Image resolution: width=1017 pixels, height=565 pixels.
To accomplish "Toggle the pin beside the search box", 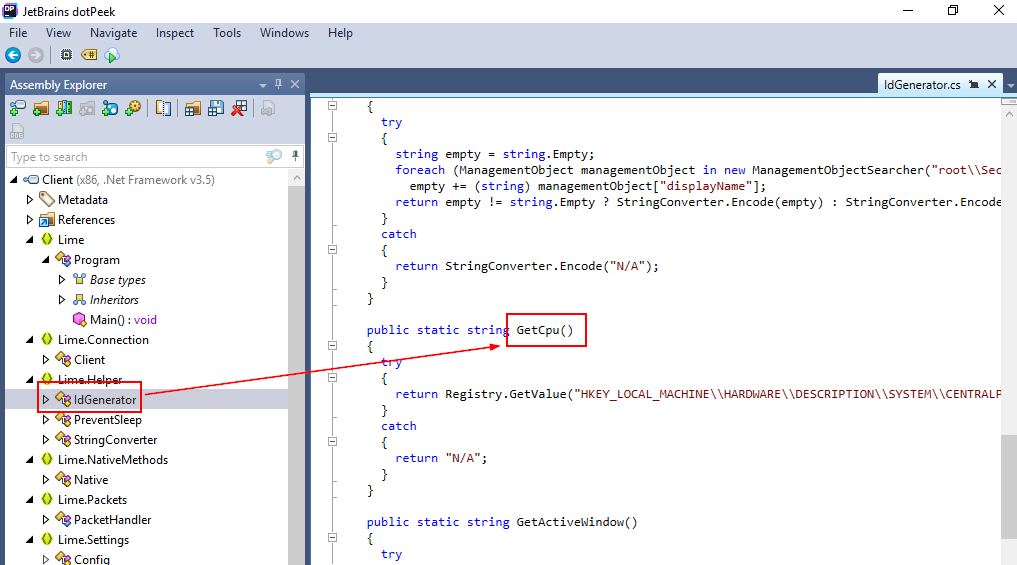I will [x=295, y=157].
